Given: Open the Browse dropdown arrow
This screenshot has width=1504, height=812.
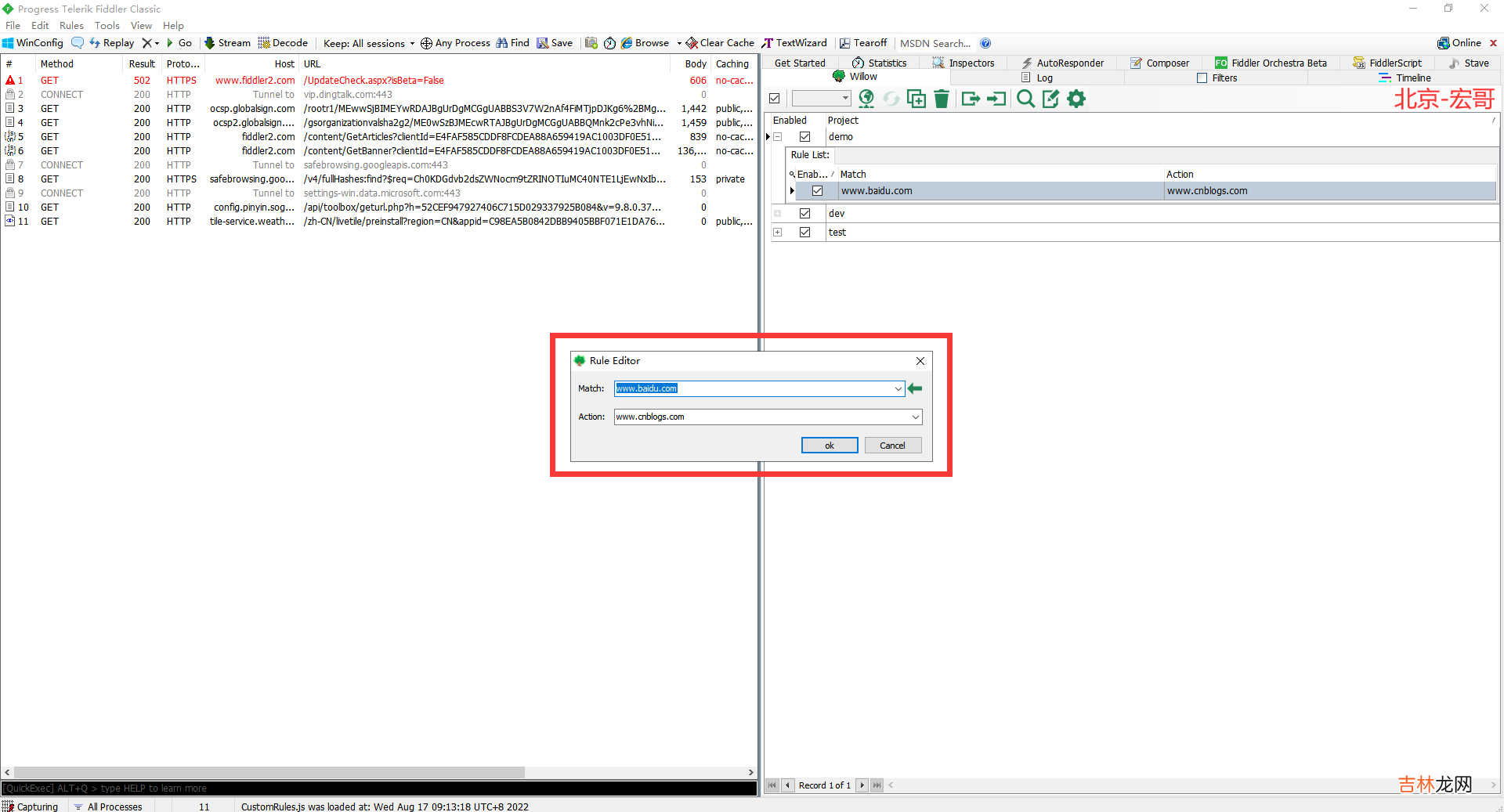Looking at the screenshot, I should (678, 43).
